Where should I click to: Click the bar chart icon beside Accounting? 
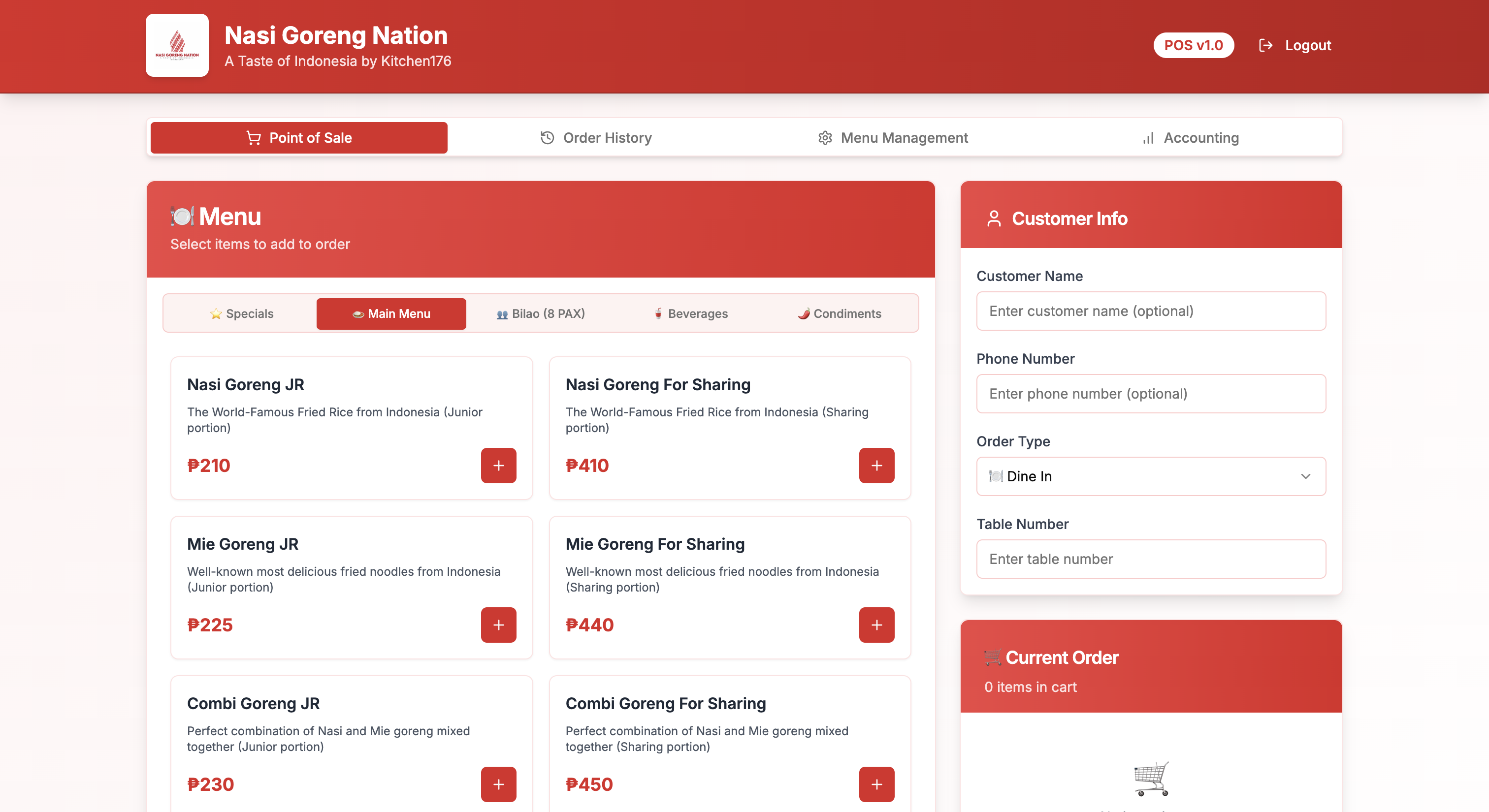[1148, 137]
